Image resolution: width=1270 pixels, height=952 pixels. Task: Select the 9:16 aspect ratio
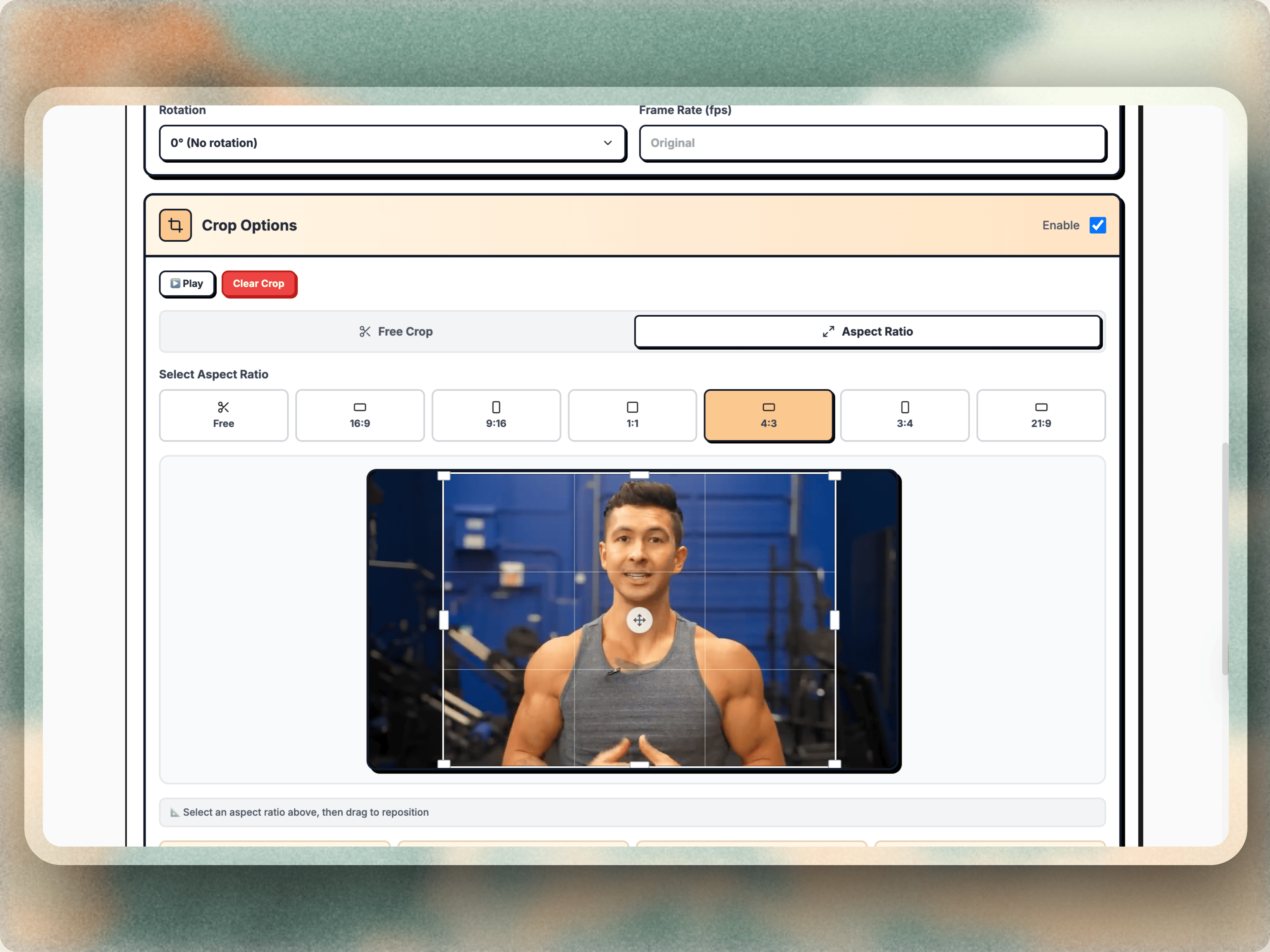496,416
